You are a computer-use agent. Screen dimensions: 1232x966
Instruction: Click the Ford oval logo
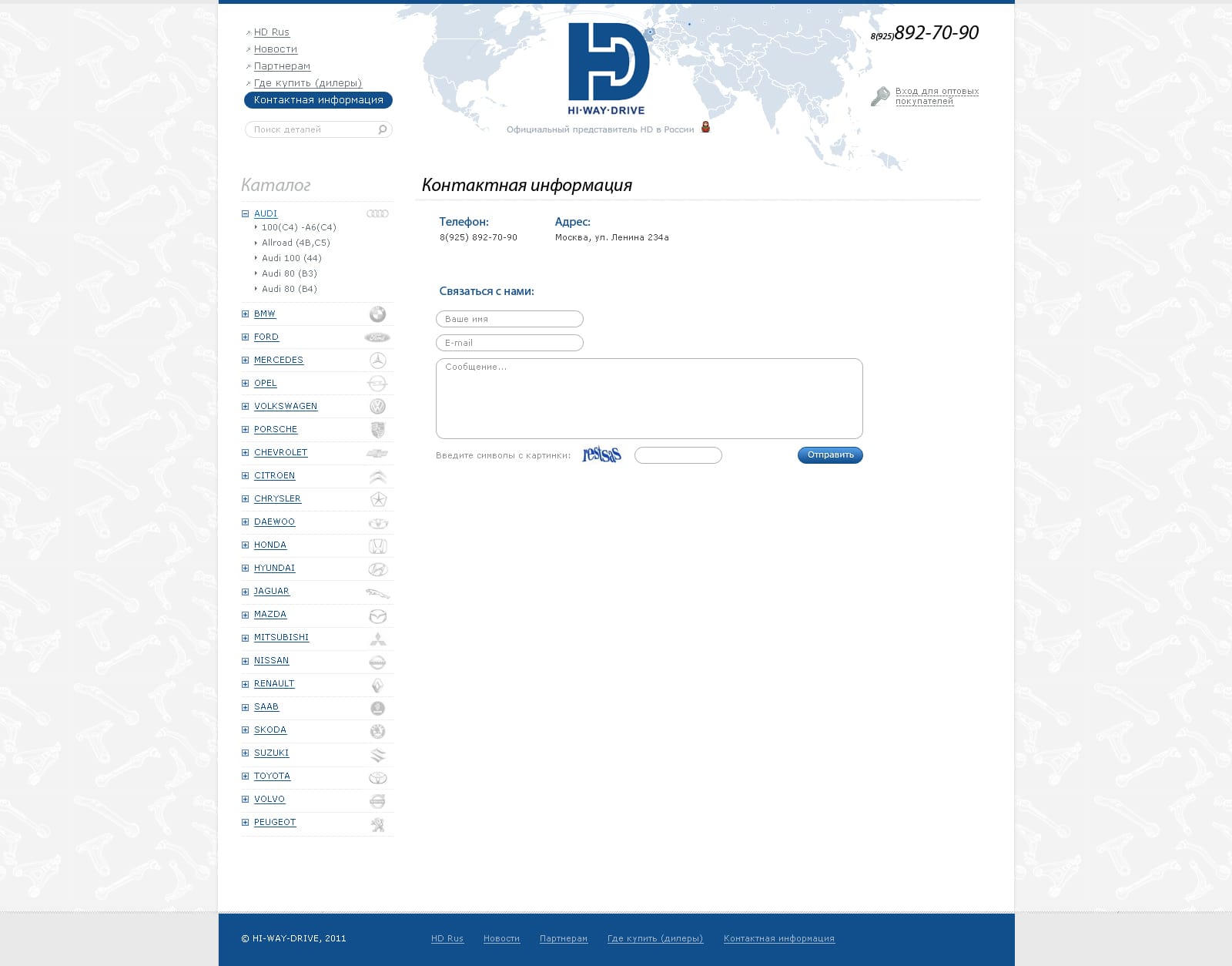[x=377, y=337]
